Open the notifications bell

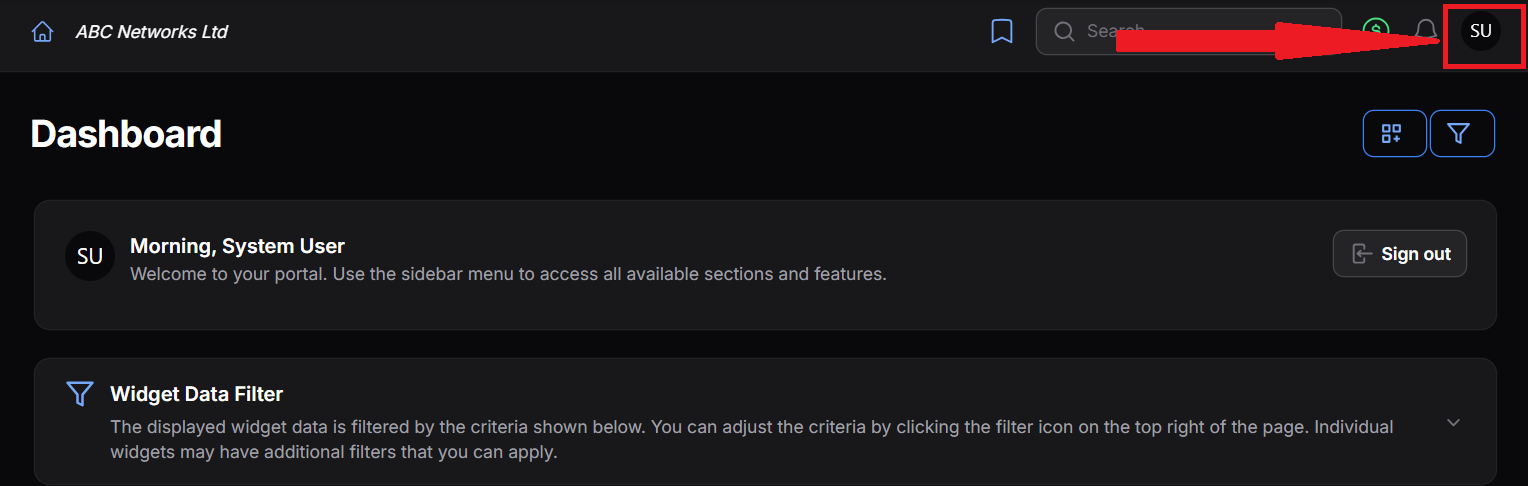click(x=1426, y=31)
